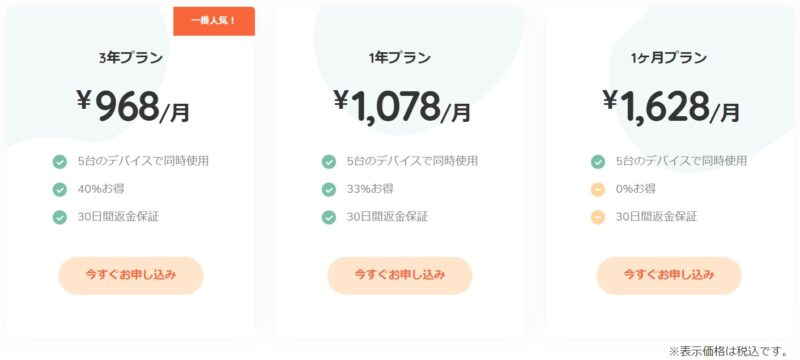Click the 3年プラン apply button
This screenshot has height=360, width=800.
click(131, 275)
